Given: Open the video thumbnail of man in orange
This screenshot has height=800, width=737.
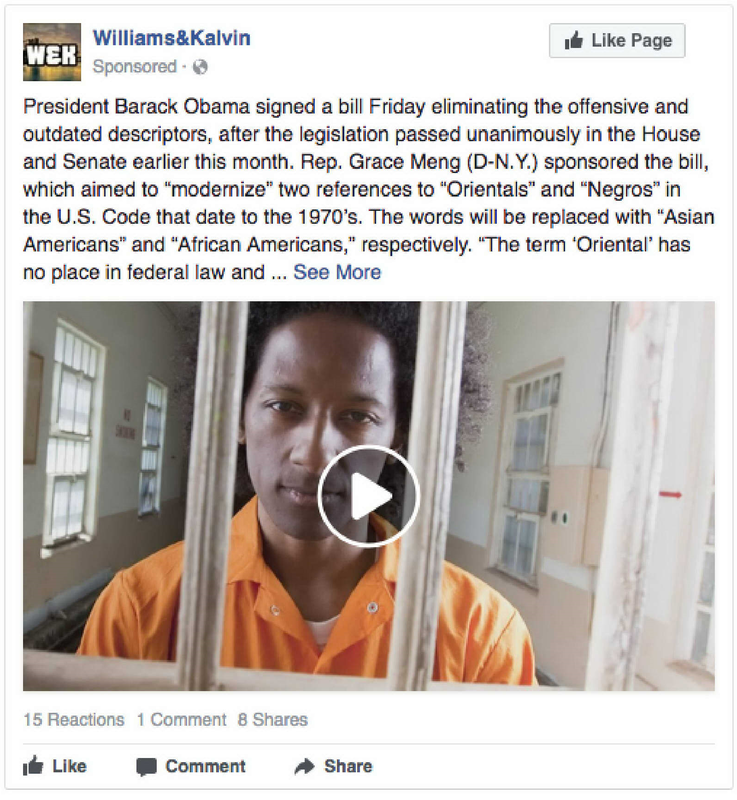Looking at the screenshot, I should [x=368, y=496].
